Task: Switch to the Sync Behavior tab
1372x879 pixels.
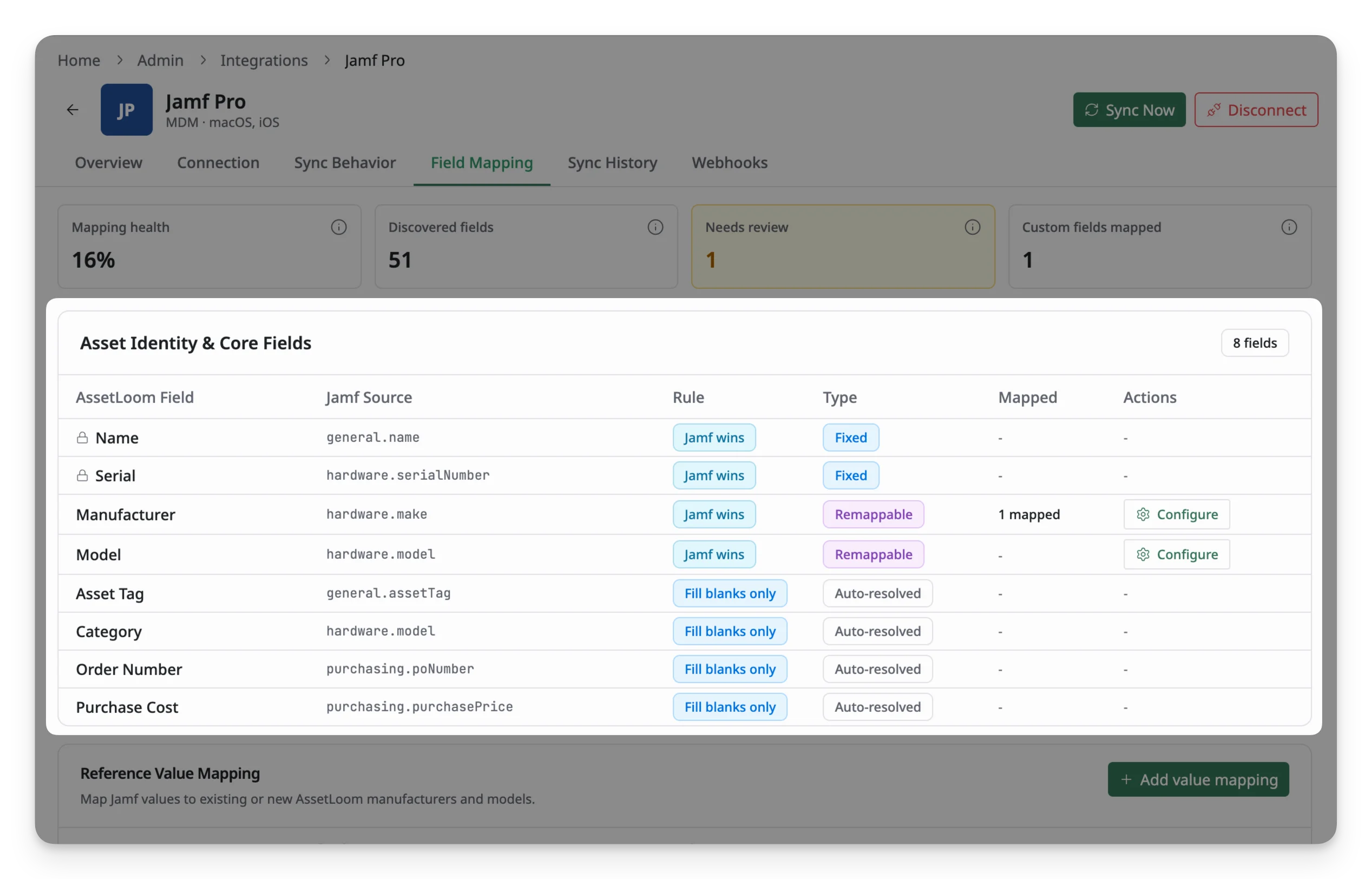Action: (345, 163)
